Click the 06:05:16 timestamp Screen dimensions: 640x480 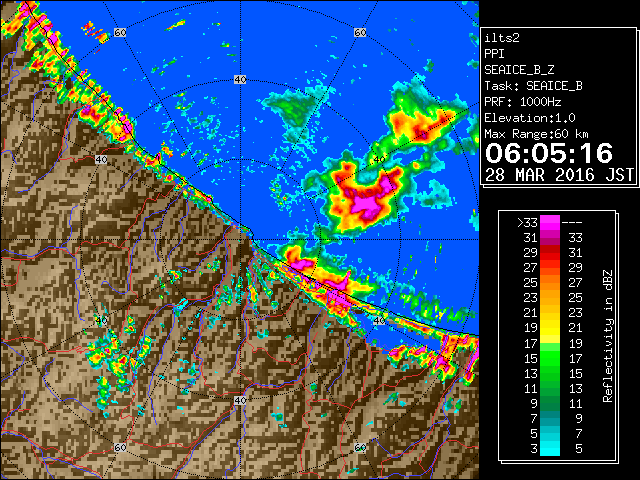(x=549, y=153)
